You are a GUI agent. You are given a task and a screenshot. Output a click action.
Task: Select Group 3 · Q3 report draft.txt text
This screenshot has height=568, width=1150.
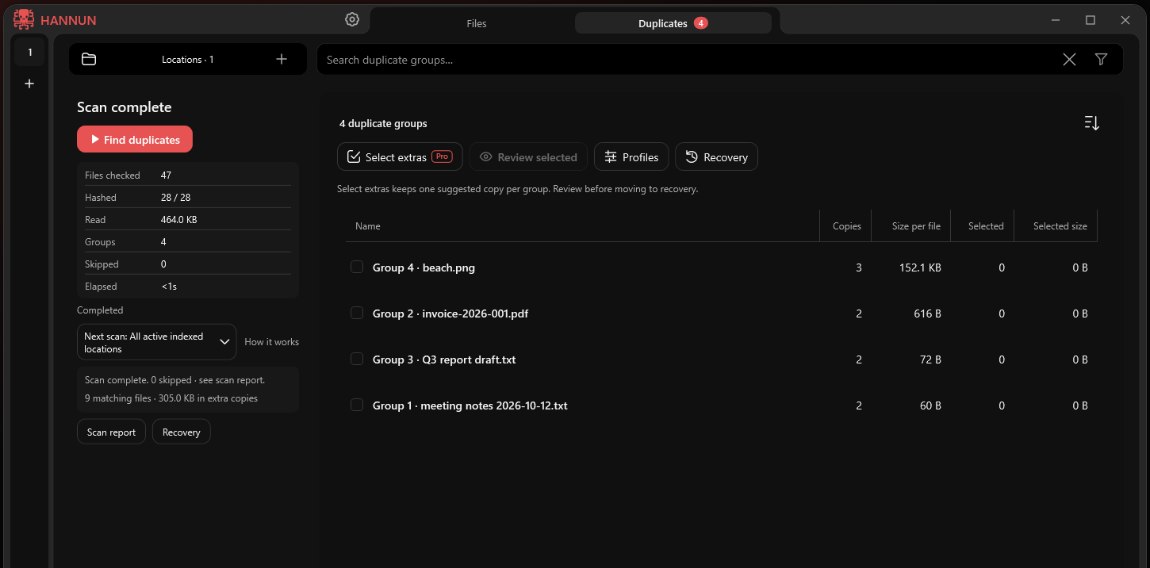(x=444, y=360)
